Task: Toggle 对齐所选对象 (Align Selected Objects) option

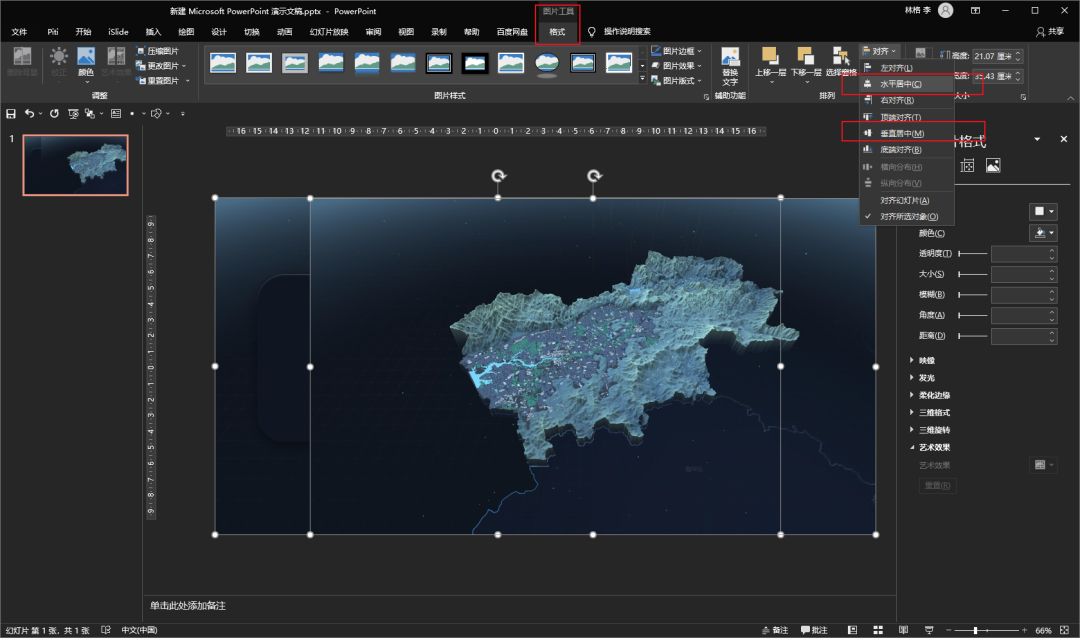Action: pos(908,216)
